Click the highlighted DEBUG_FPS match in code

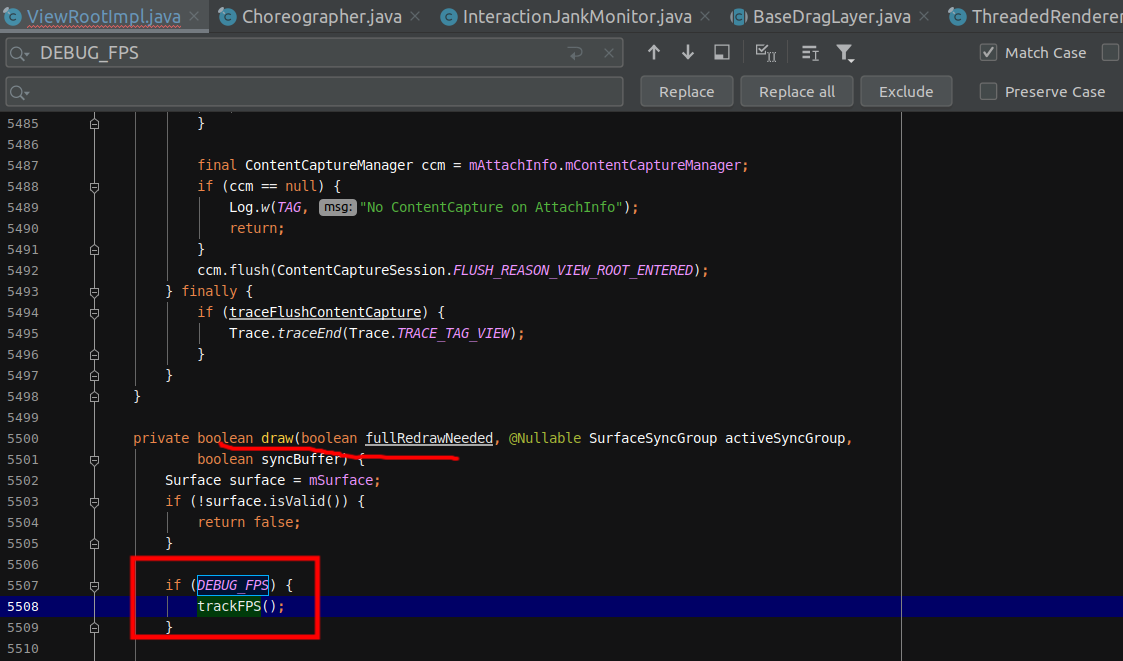233,585
